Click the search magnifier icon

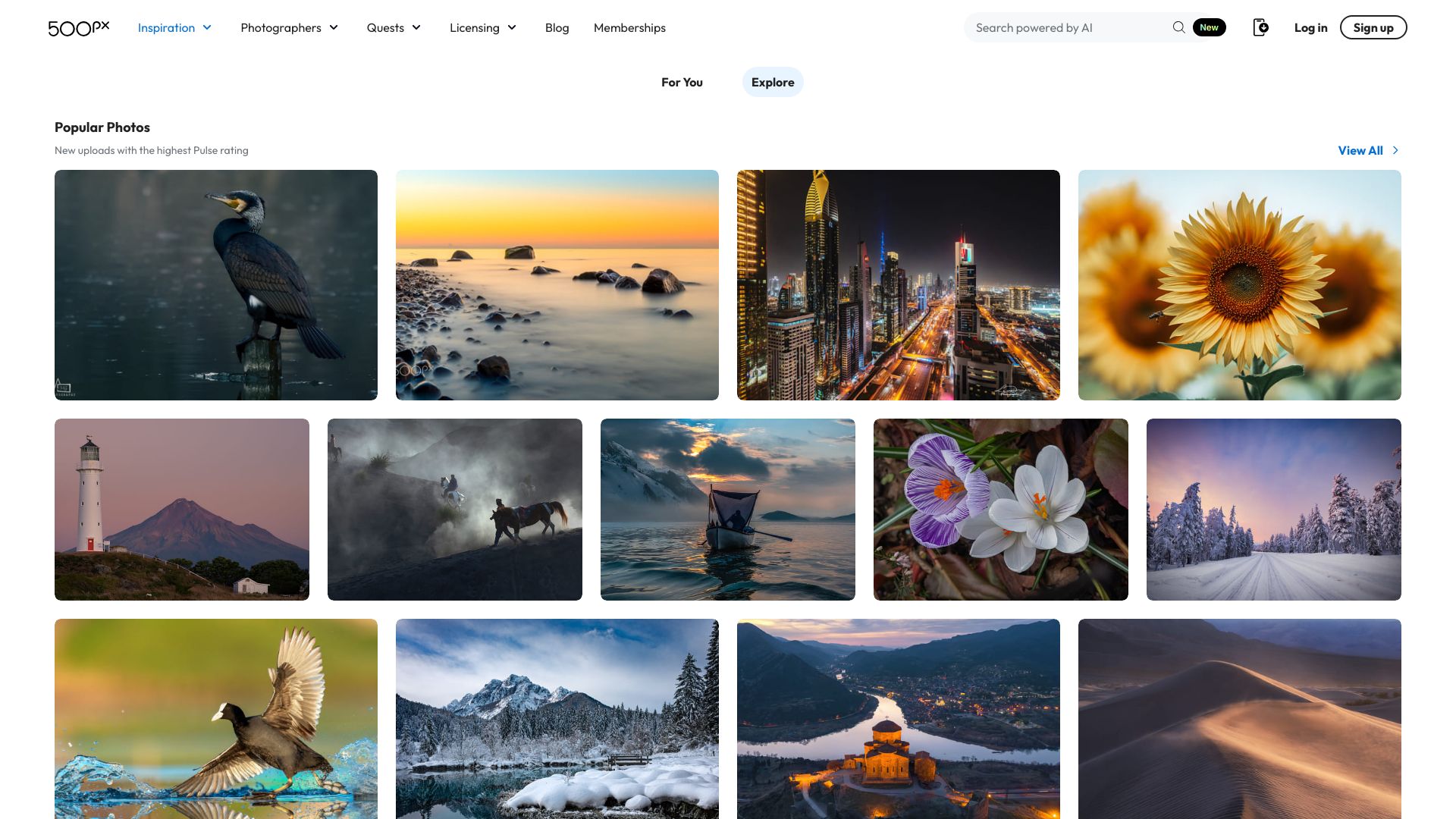pos(1178,27)
